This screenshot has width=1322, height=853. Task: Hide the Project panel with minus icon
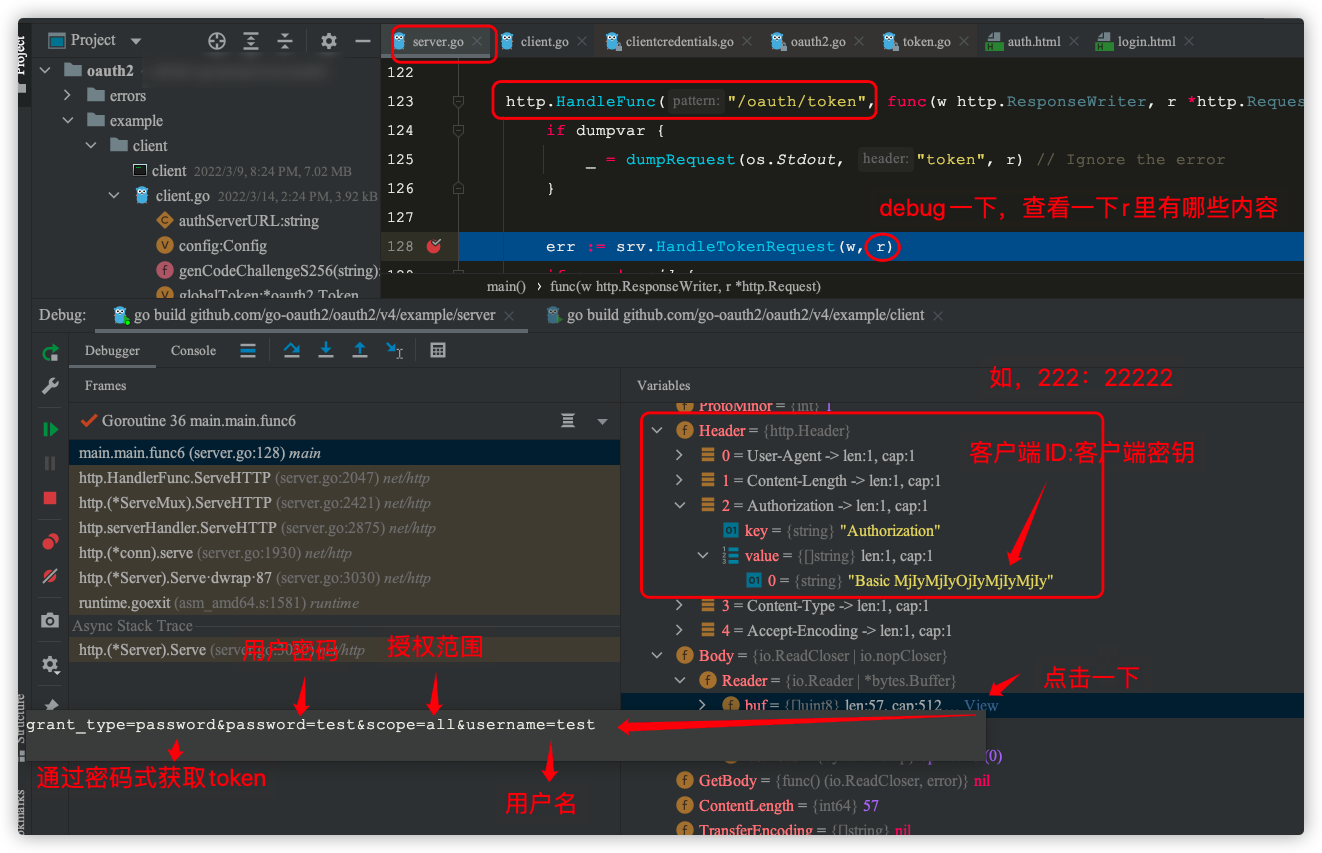tap(362, 41)
